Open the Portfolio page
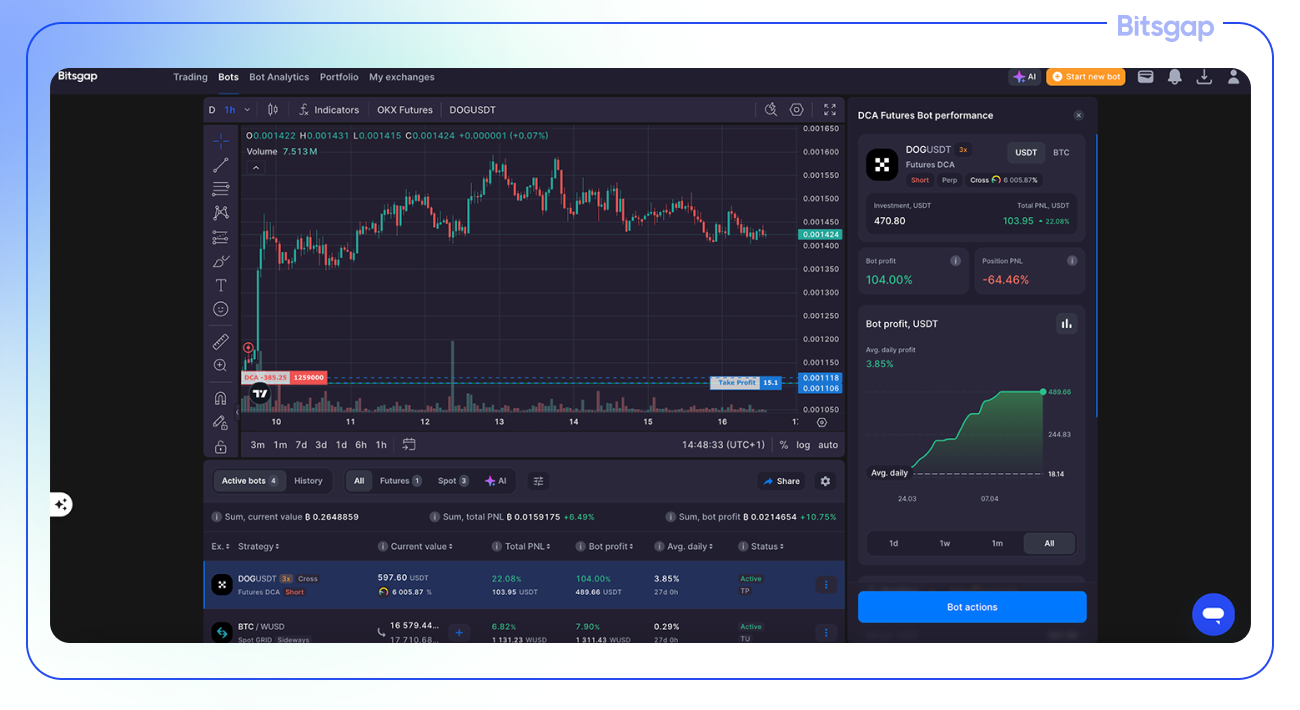 pos(339,77)
